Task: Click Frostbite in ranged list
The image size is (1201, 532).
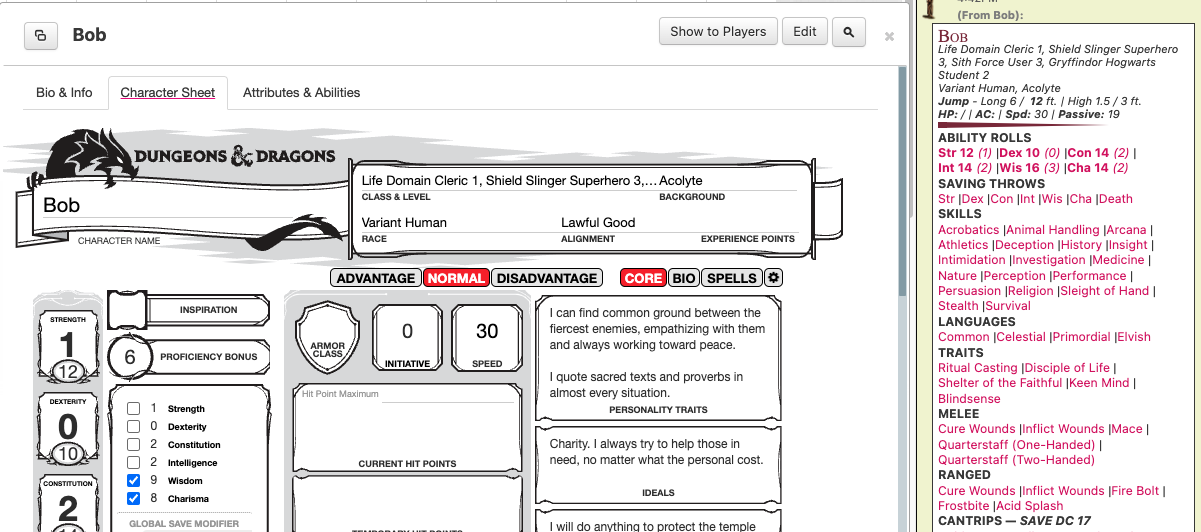Action: (x=964, y=506)
